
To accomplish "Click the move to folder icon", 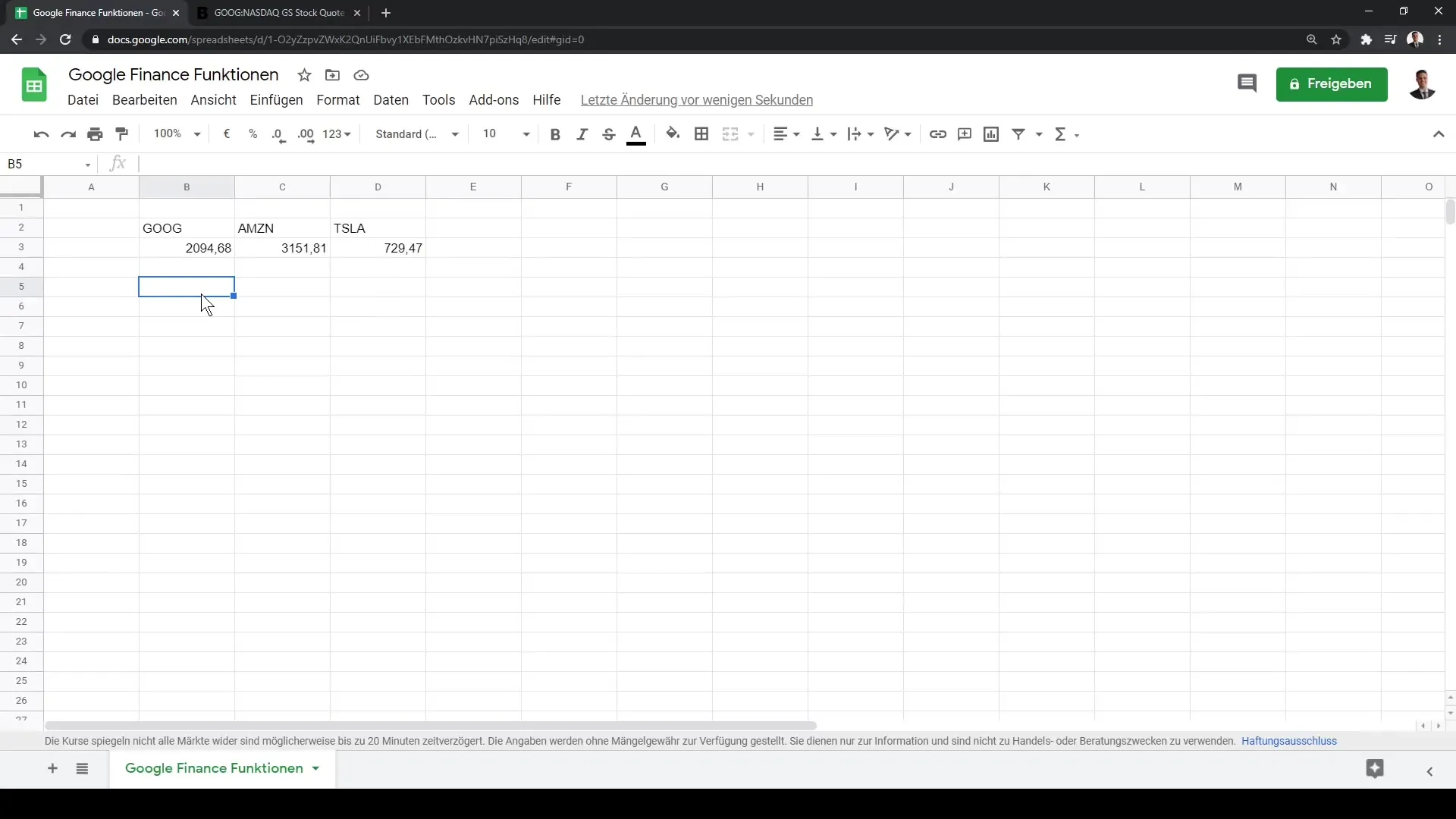I will tap(332, 75).
